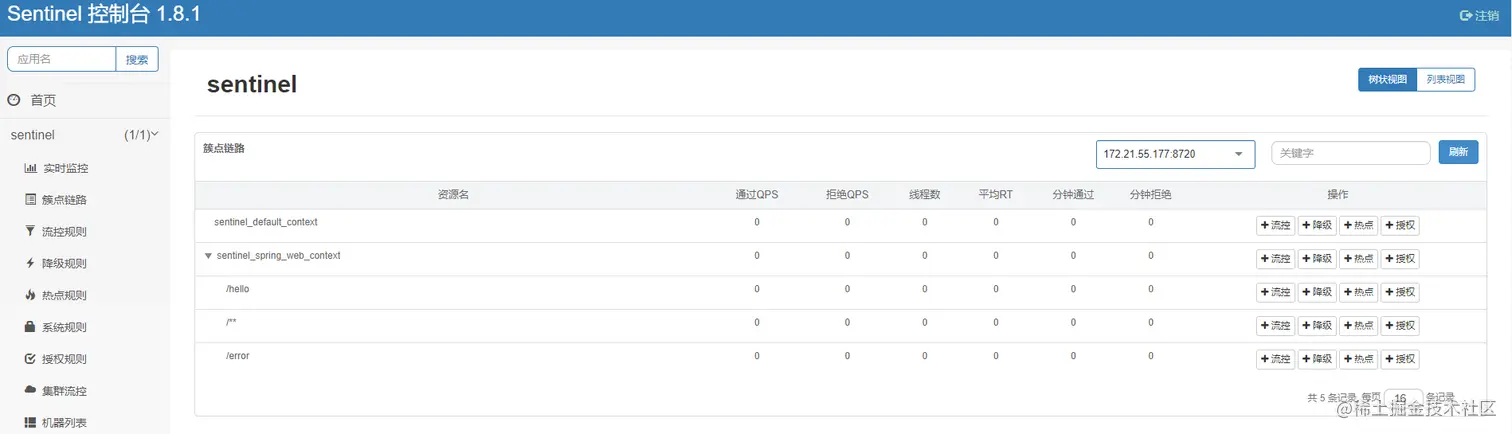
Task: Click the bar-chart icon of 实时监控
Action: click(x=30, y=168)
